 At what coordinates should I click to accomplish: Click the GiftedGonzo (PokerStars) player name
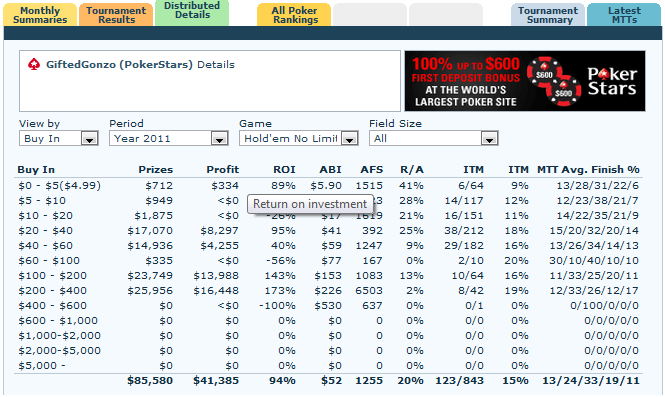pos(119,64)
